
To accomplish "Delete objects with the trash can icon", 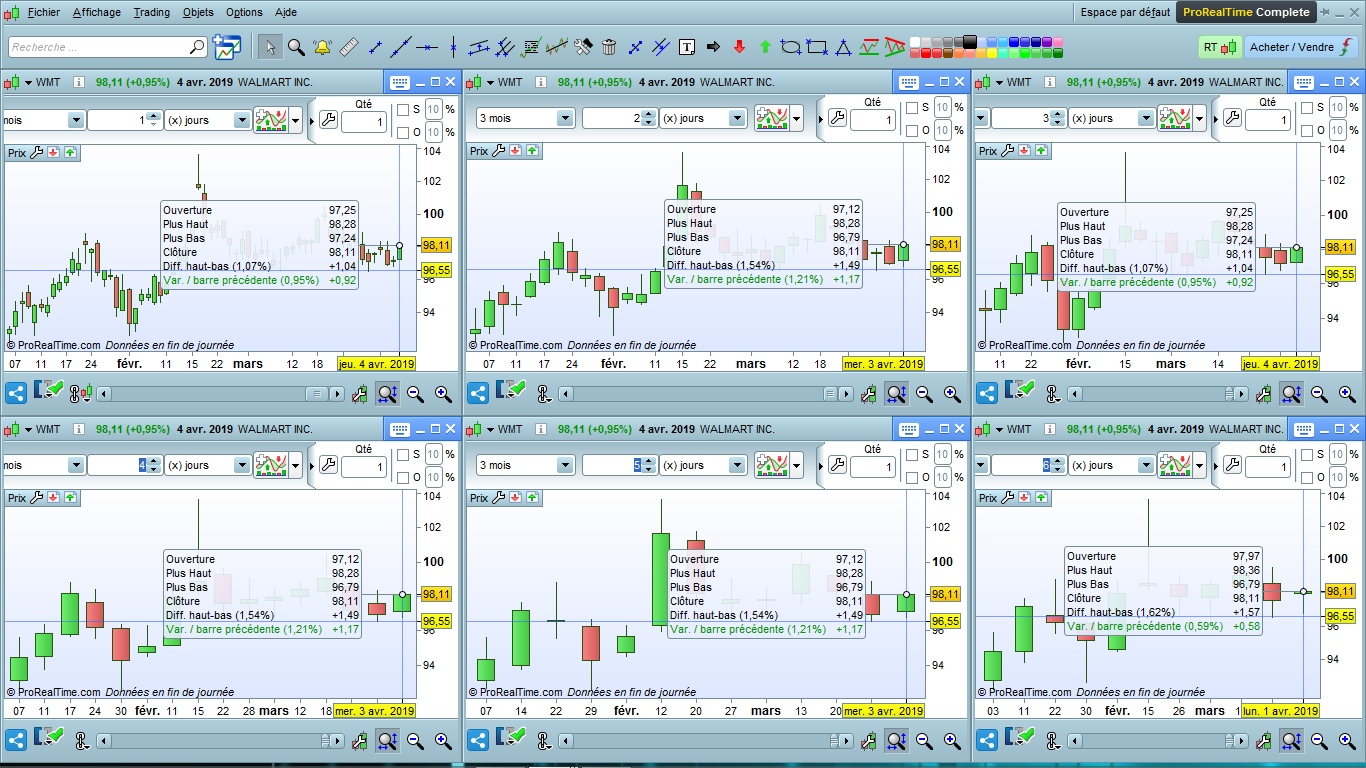I will pyautogui.click(x=609, y=47).
